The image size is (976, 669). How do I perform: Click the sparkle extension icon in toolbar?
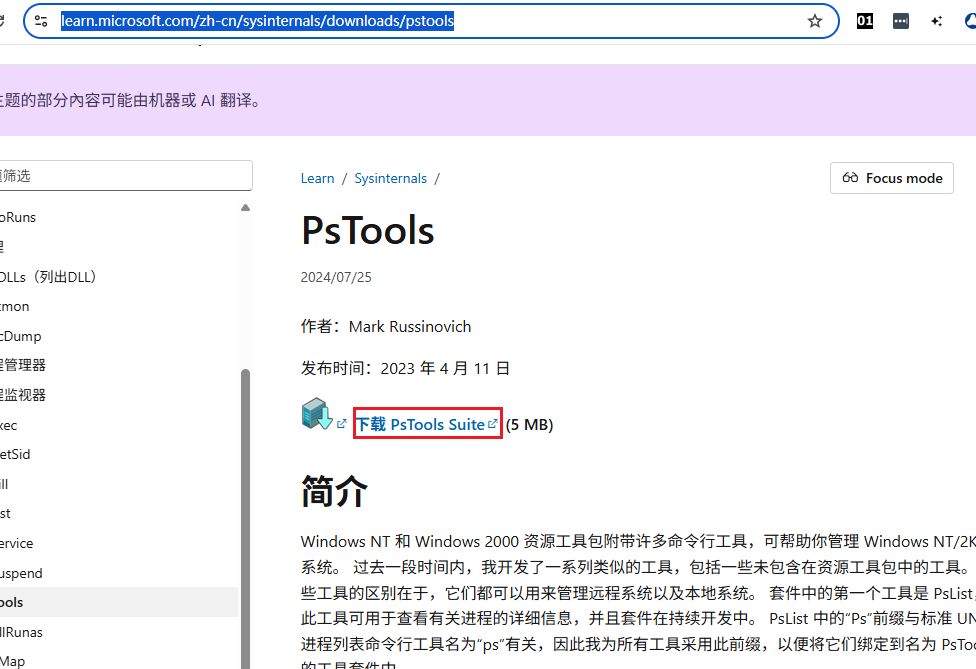pyautogui.click(x=937, y=21)
